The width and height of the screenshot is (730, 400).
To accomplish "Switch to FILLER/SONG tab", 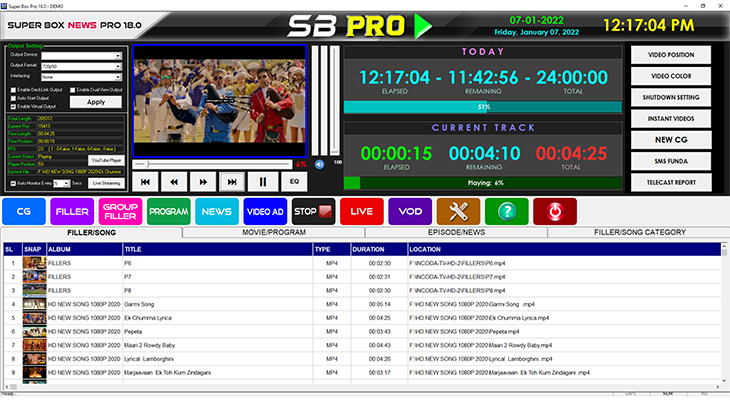I will tap(91, 232).
